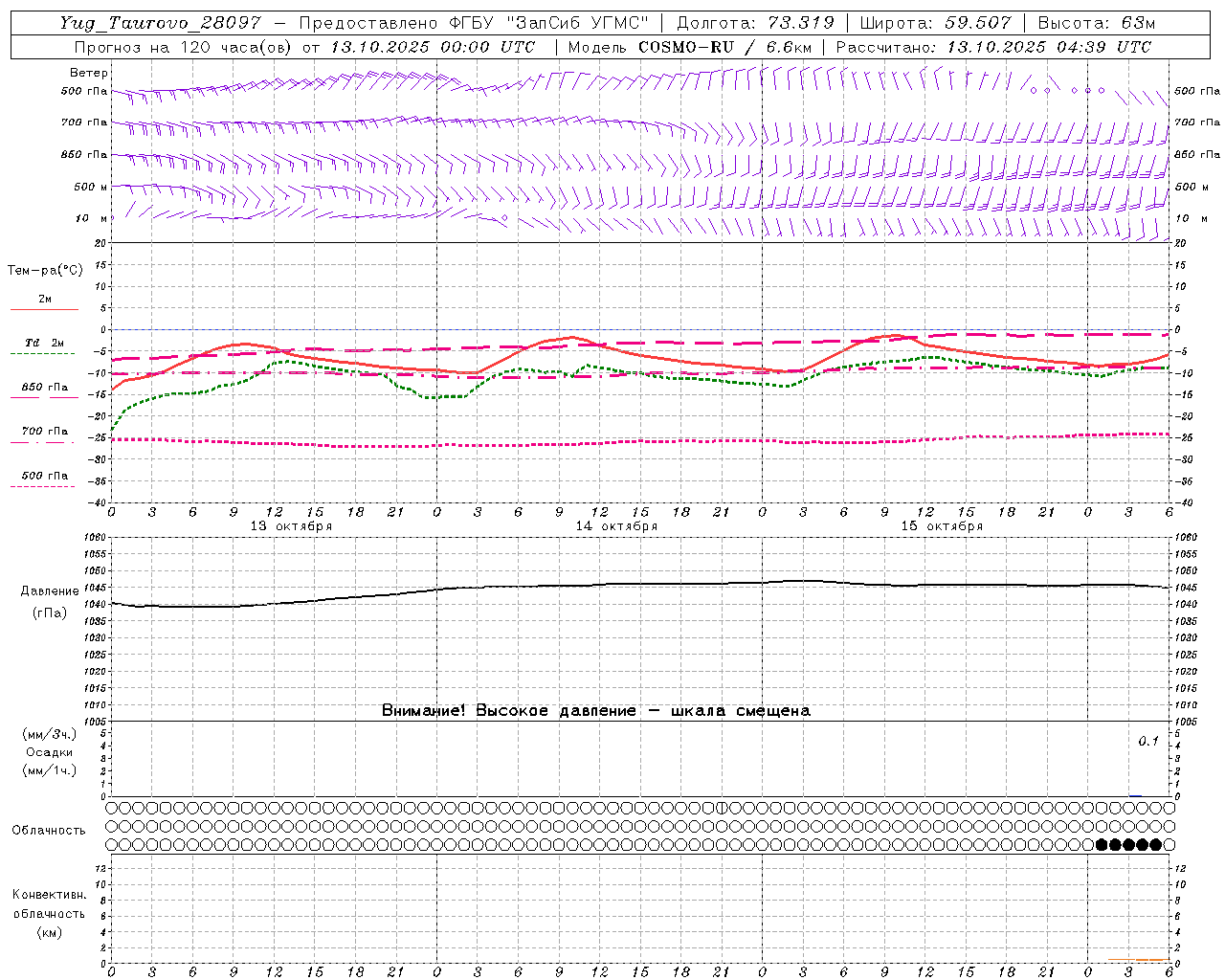Click the Td 2м legend entry

click(x=44, y=346)
